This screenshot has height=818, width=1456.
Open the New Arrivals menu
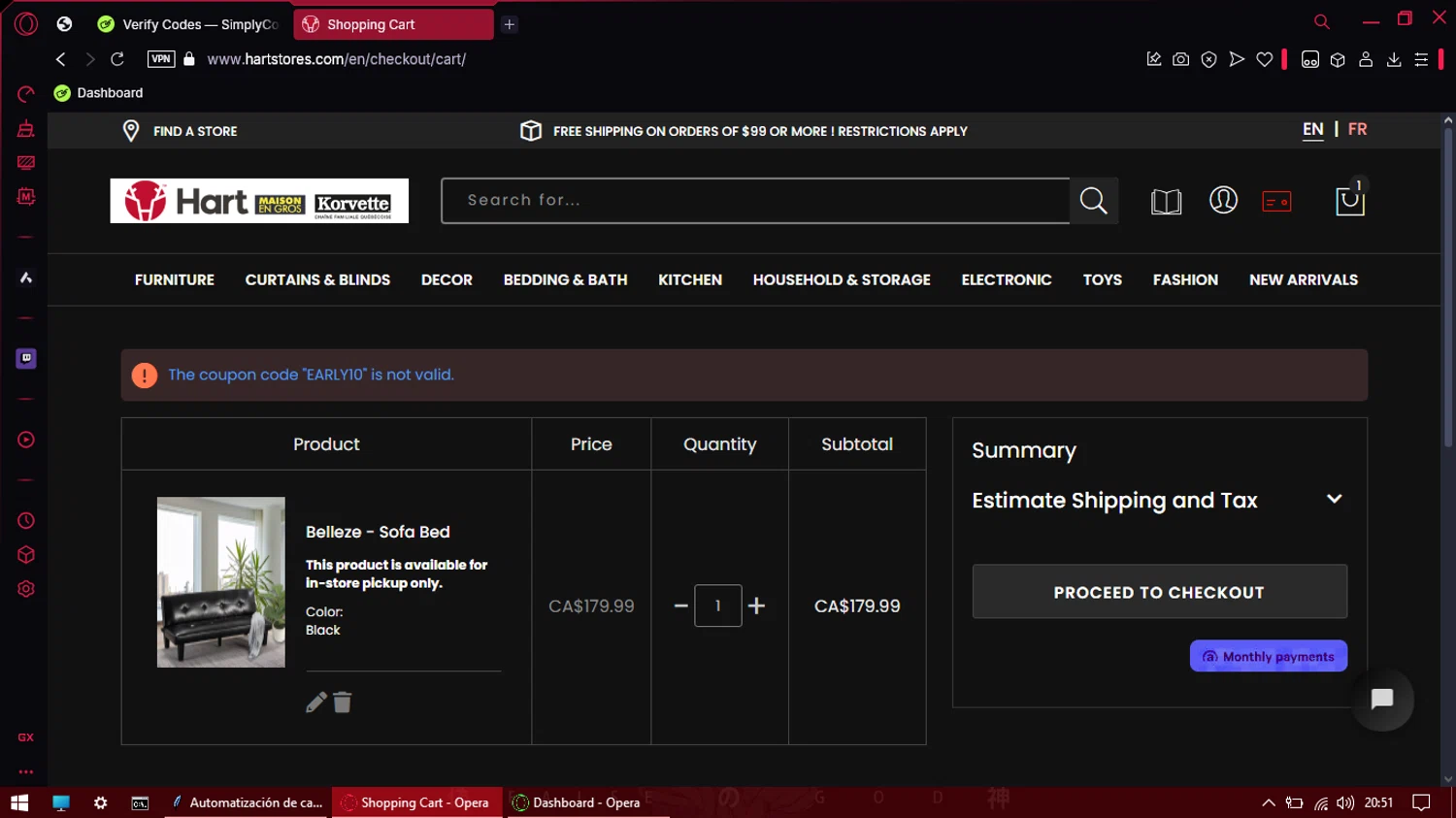click(1304, 279)
